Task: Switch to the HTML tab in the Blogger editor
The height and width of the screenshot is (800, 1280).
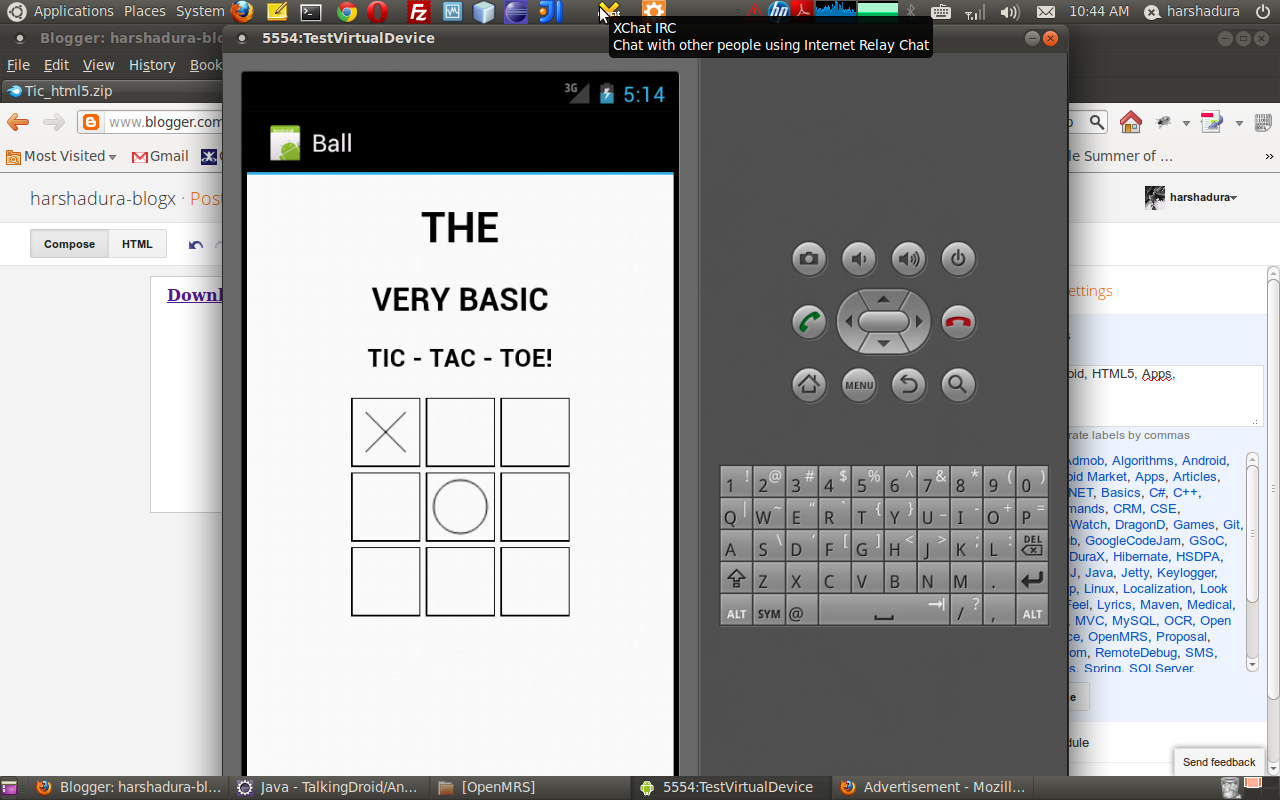Action: 137,244
